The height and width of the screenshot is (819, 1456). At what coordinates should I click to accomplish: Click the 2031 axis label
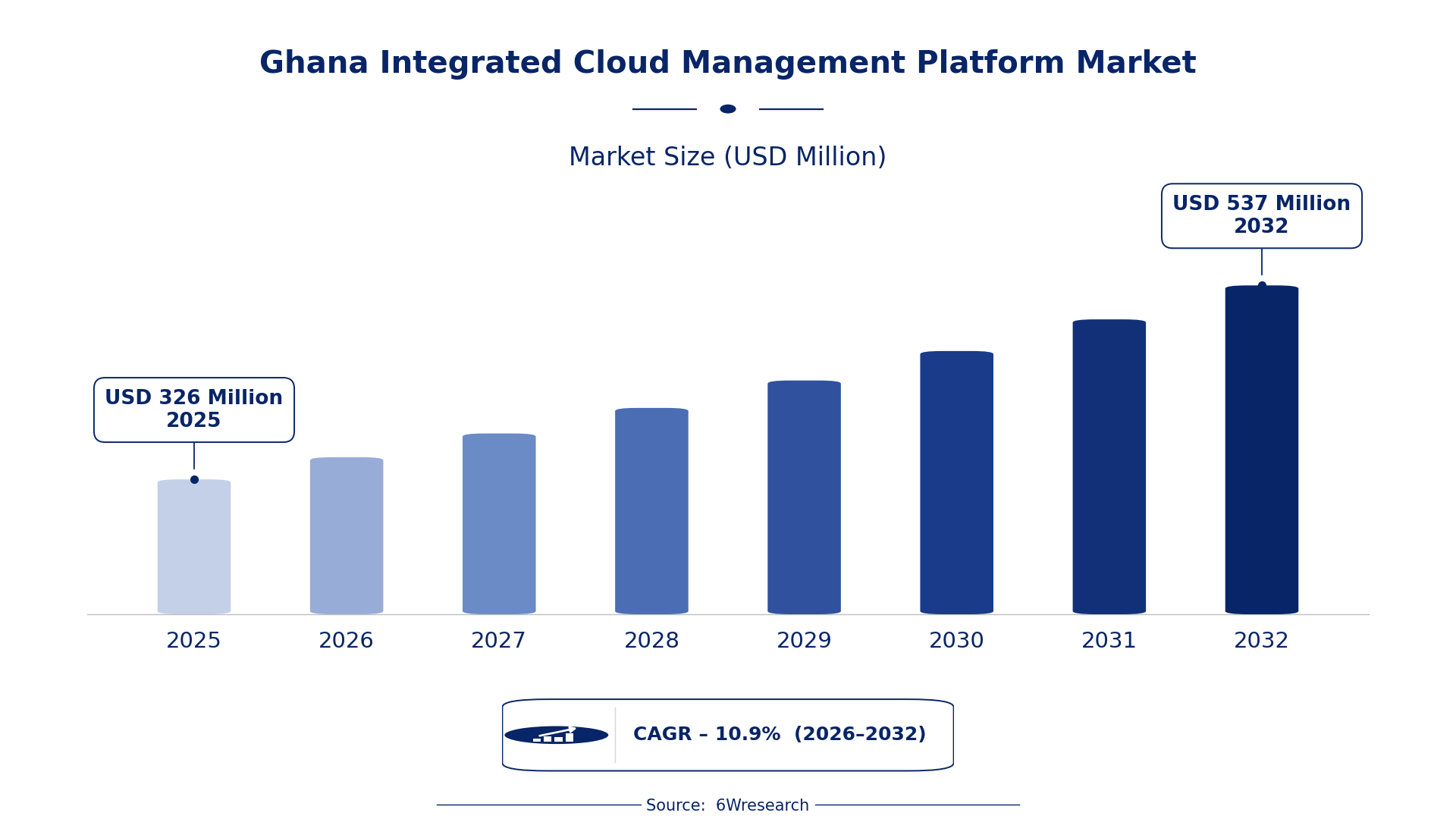click(x=1109, y=641)
